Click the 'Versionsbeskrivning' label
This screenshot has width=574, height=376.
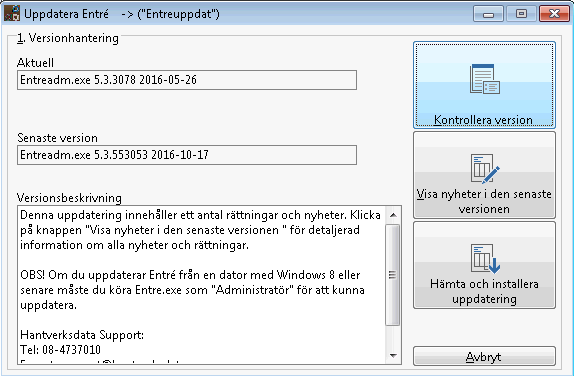click(69, 198)
